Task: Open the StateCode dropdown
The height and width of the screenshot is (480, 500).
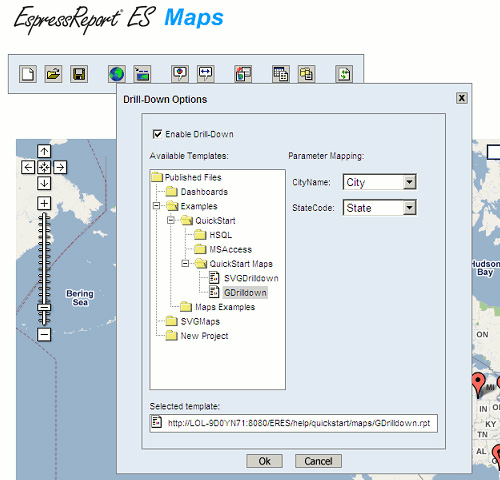Action: [409, 208]
